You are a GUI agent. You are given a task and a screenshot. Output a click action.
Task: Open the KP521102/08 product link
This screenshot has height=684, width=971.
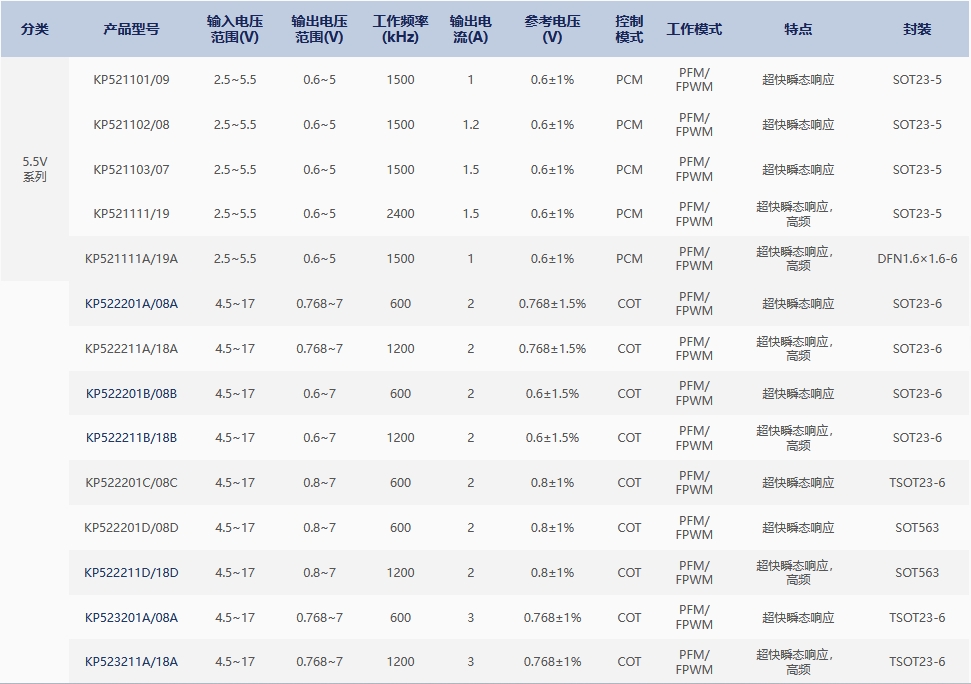tap(131, 125)
